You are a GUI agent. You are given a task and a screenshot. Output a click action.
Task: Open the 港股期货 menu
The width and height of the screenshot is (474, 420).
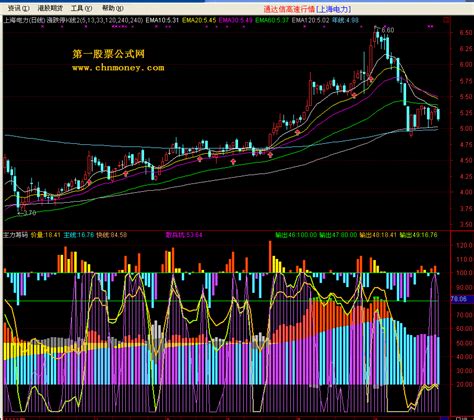[50, 8]
